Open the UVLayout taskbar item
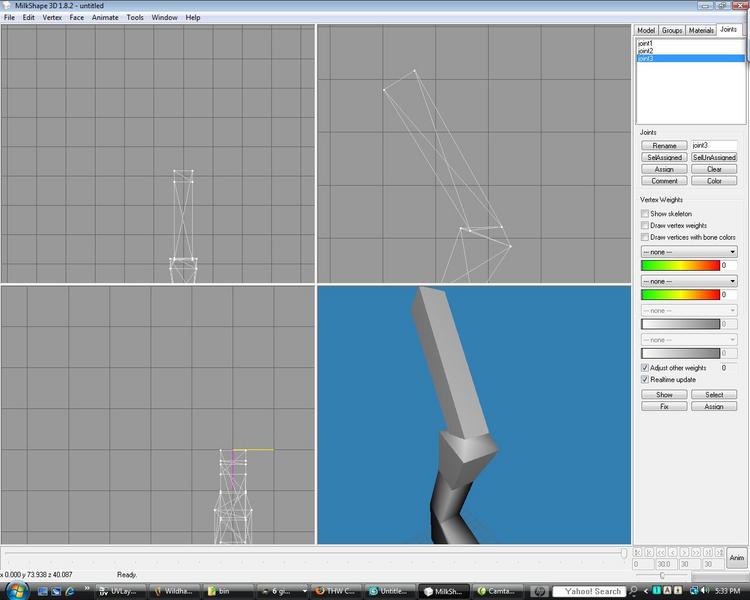The height and width of the screenshot is (600, 750). (x=120, y=591)
